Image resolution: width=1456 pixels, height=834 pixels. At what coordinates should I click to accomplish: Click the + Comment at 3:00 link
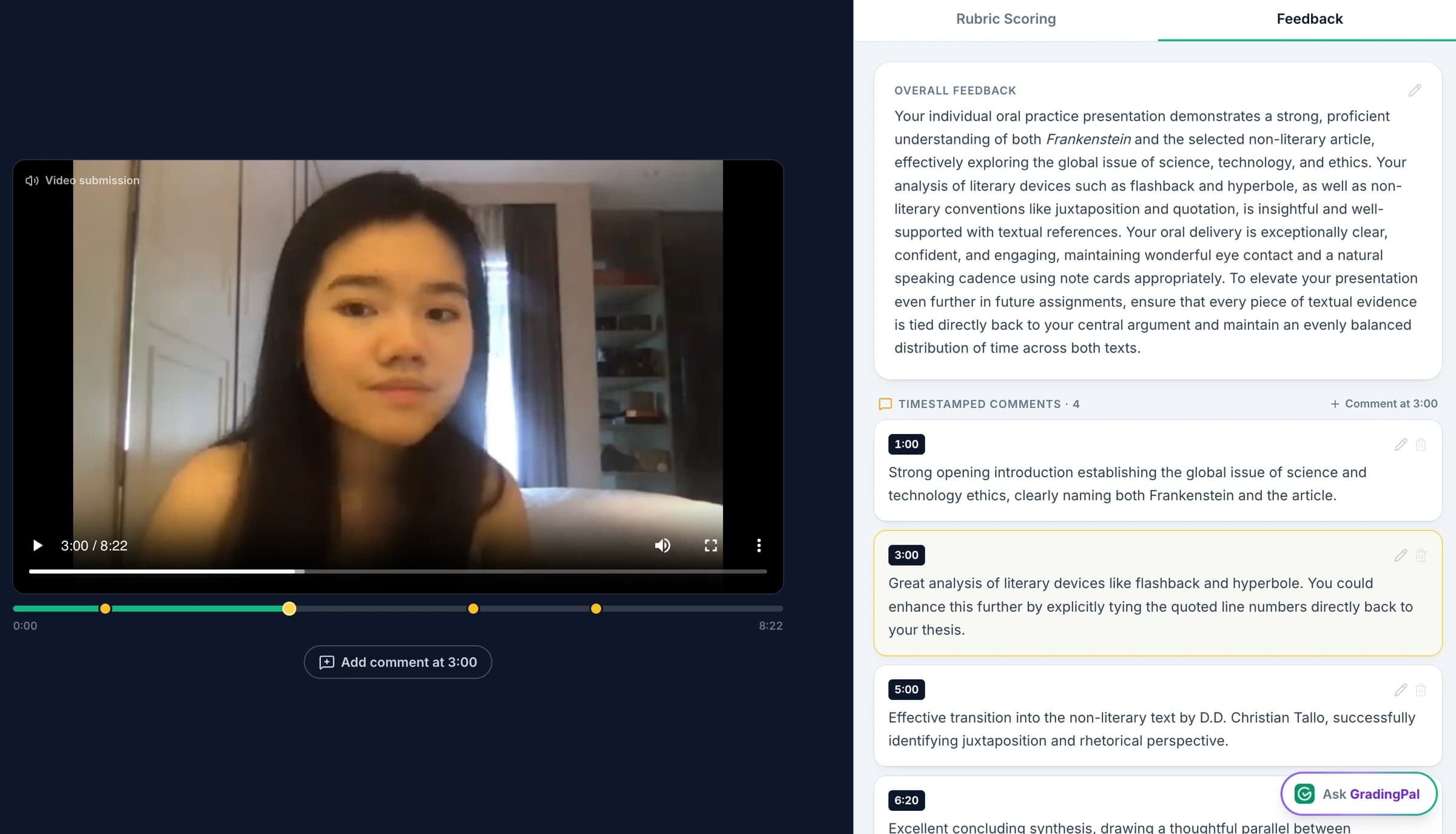(1384, 404)
